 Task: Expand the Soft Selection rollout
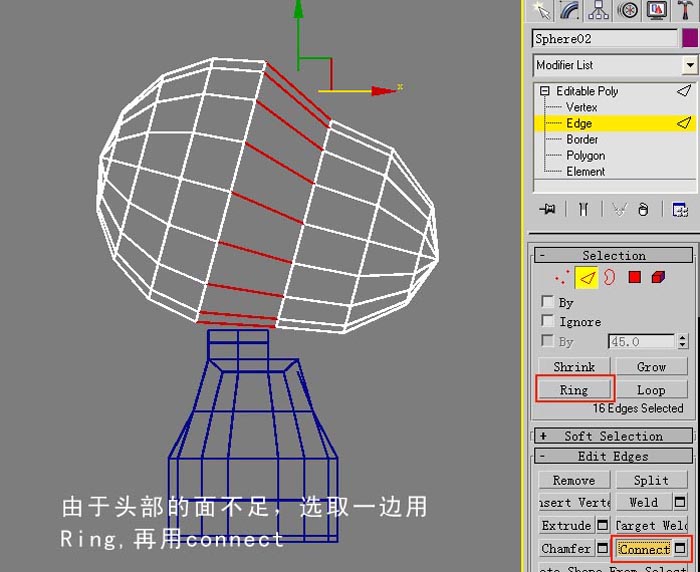(613, 436)
